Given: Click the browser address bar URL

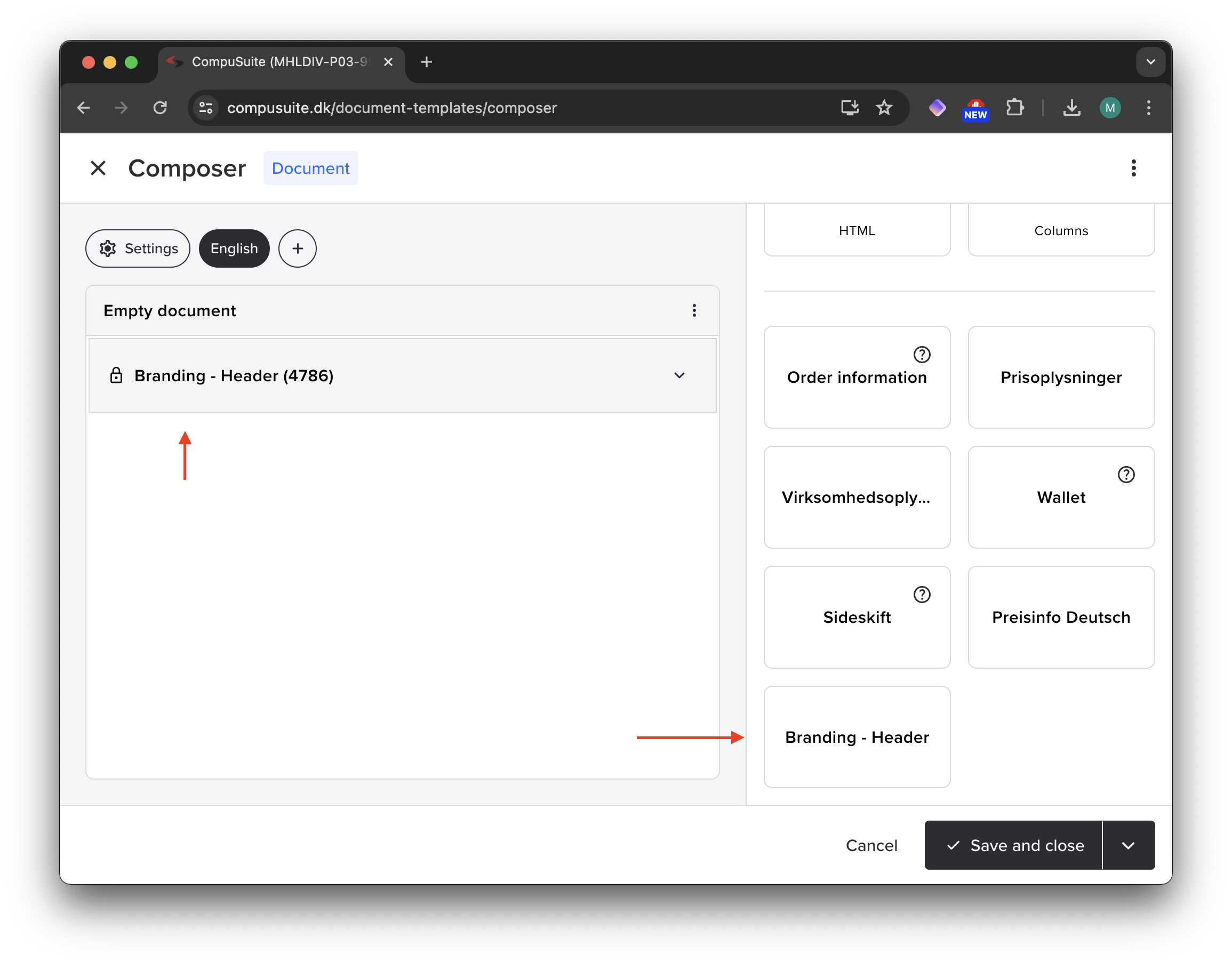Looking at the screenshot, I should (391, 107).
